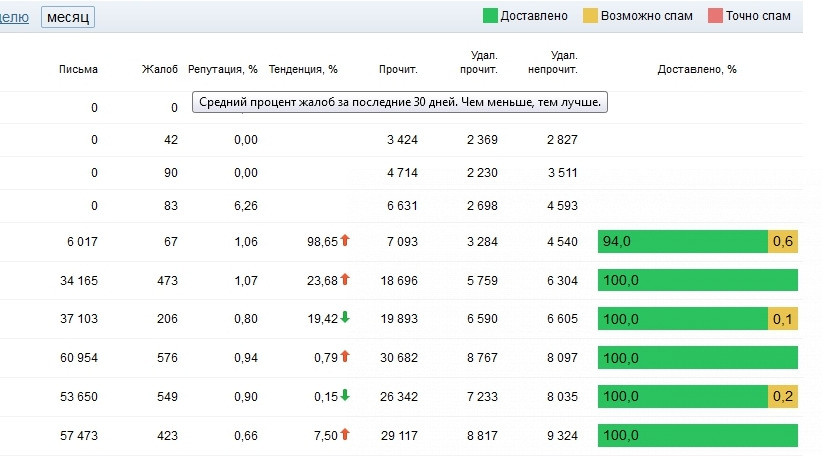The height and width of the screenshot is (456, 826).
Task: Click green 'Доставлено' legend swatch
Action: click(x=490, y=16)
